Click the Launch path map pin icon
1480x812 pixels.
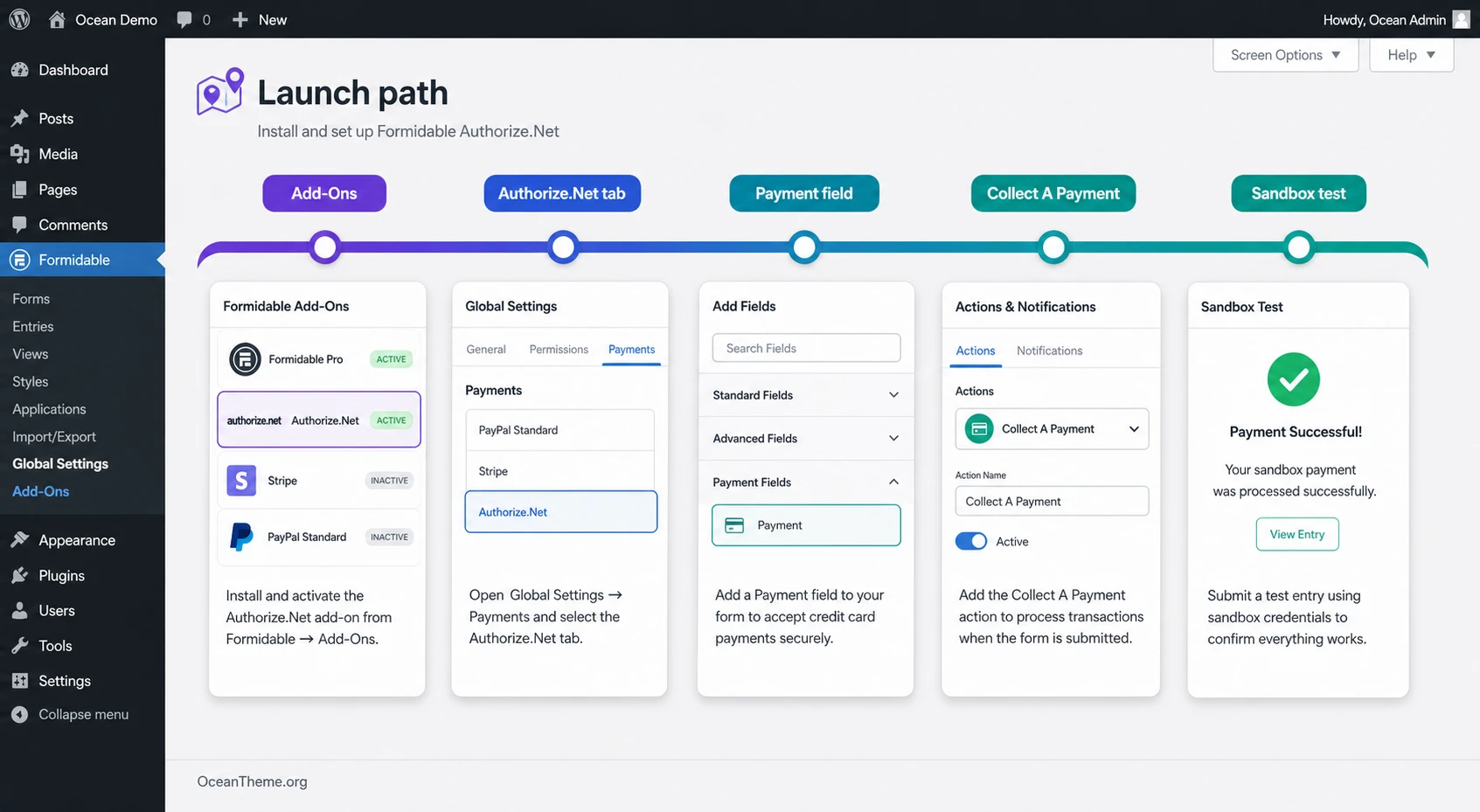220,92
